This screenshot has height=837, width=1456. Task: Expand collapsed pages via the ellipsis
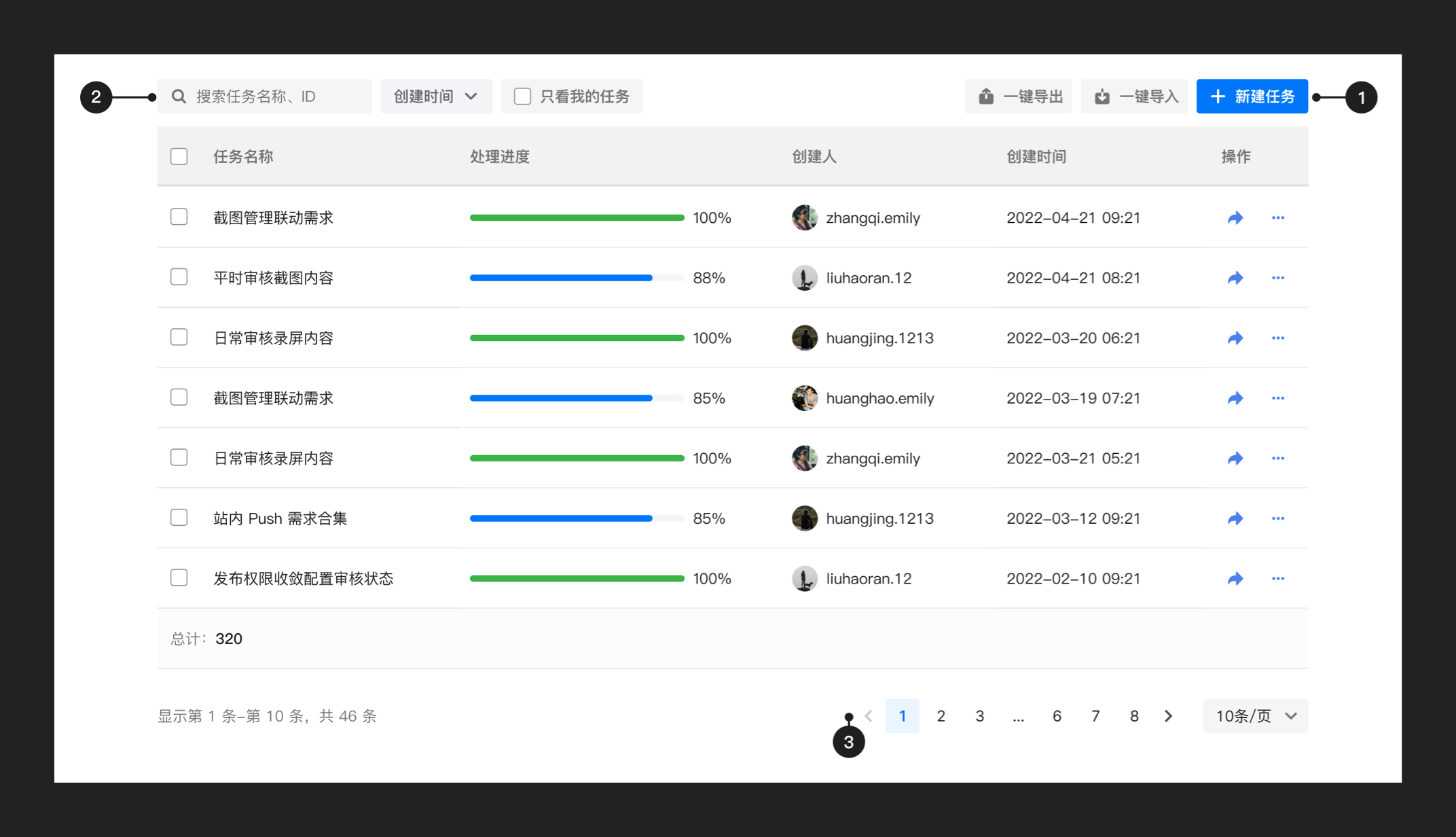coord(1018,716)
